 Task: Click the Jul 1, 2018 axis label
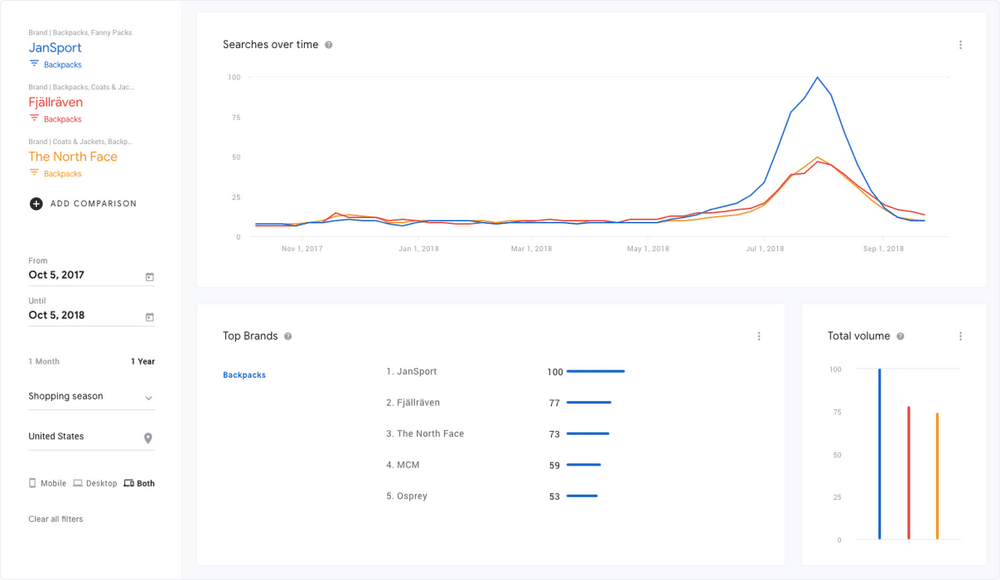[x=765, y=249]
